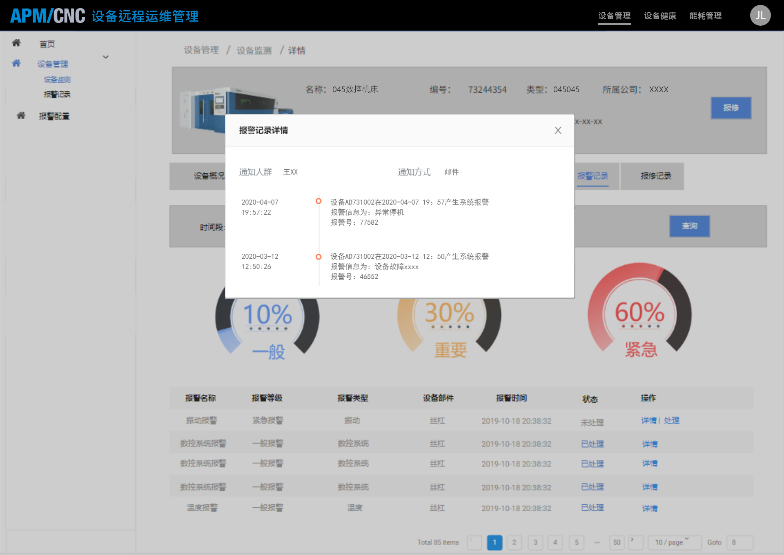
Task: Switch to 设备健康 top menu
Action: [660, 16]
